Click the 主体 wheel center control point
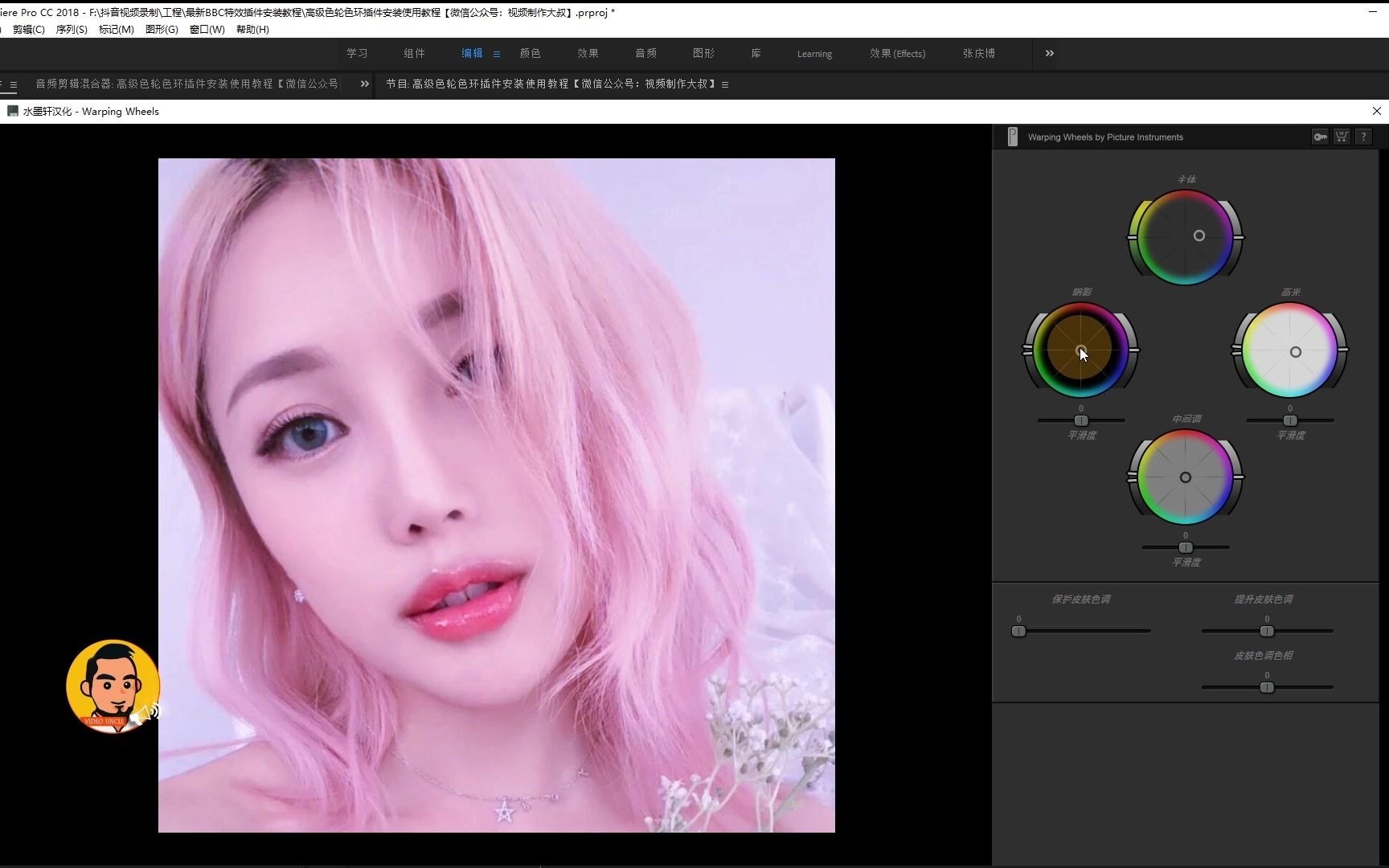This screenshot has width=1389, height=868. click(1198, 235)
